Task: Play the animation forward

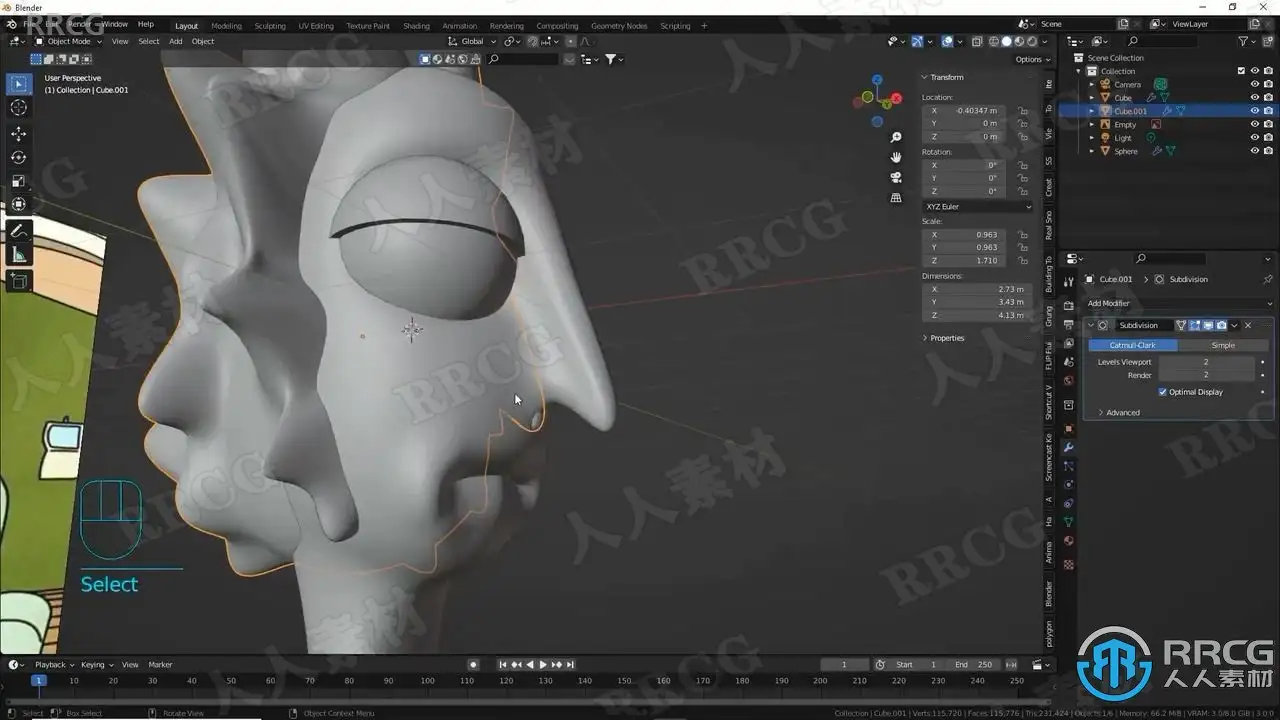Action: coord(543,664)
